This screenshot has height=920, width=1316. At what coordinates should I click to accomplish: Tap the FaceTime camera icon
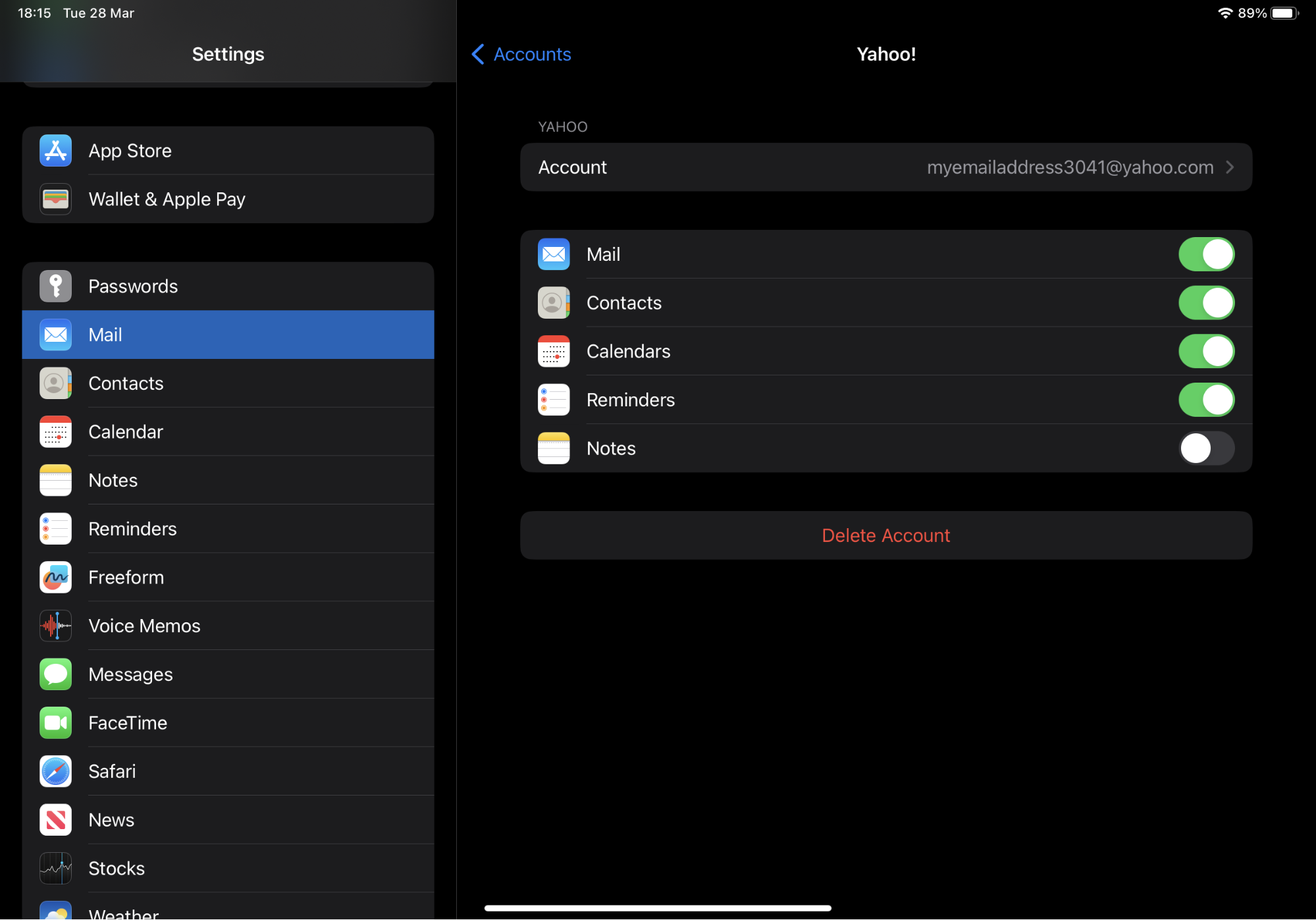click(x=55, y=723)
